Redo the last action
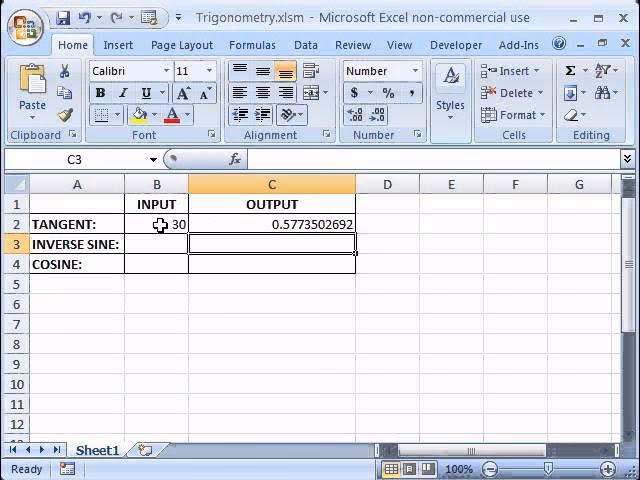The height and width of the screenshot is (480, 640). click(117, 18)
